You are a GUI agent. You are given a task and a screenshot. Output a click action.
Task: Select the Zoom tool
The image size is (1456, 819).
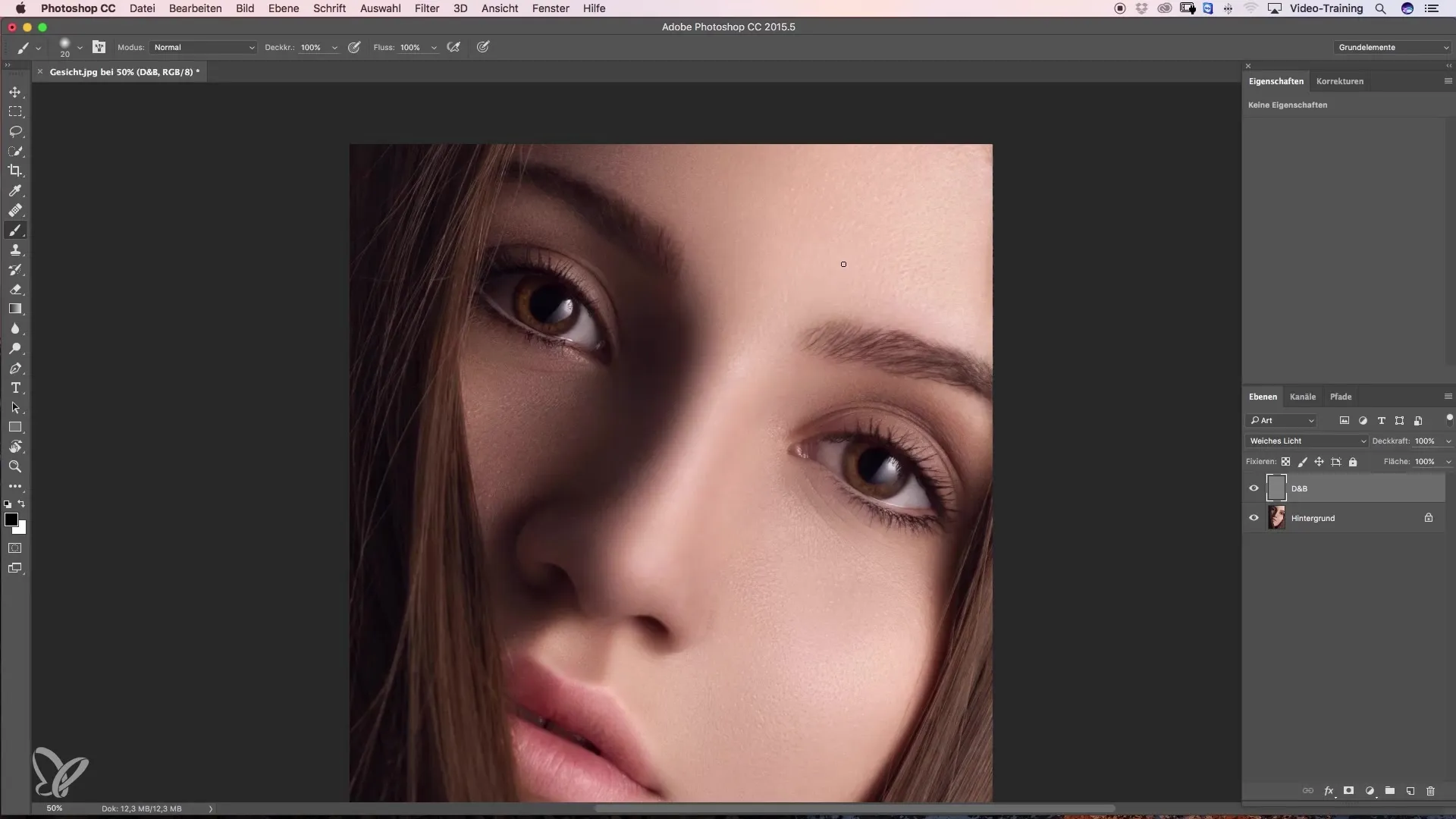pos(15,466)
